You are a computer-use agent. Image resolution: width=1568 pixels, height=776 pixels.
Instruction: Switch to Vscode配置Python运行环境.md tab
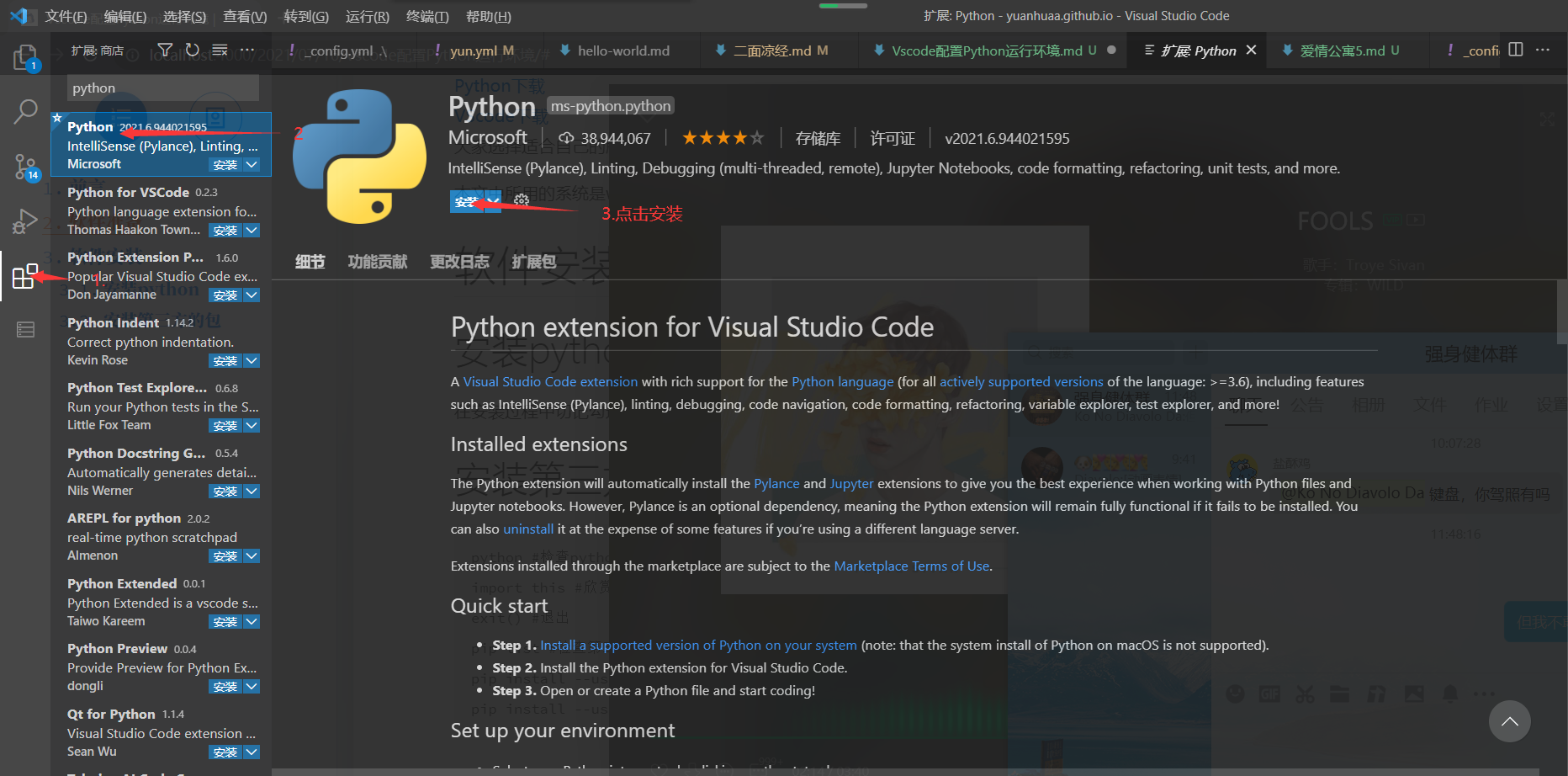point(994,50)
